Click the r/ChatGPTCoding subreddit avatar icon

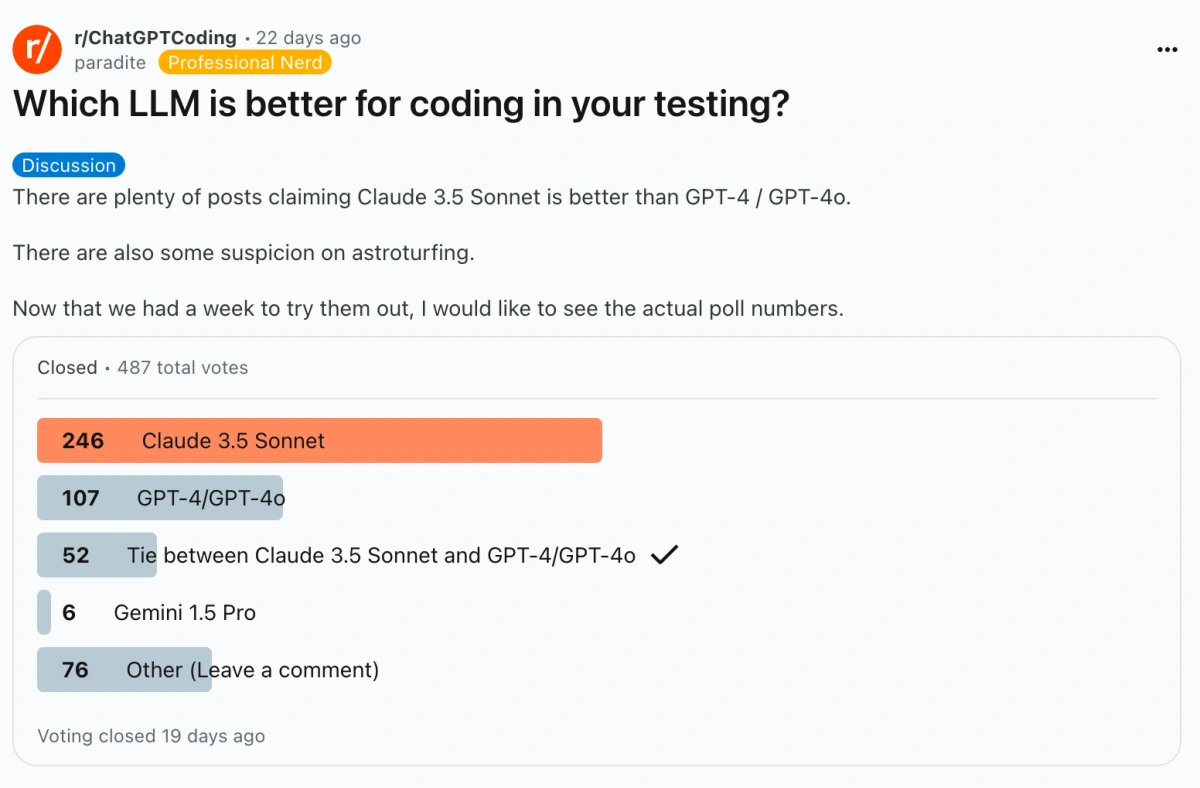[x=37, y=49]
